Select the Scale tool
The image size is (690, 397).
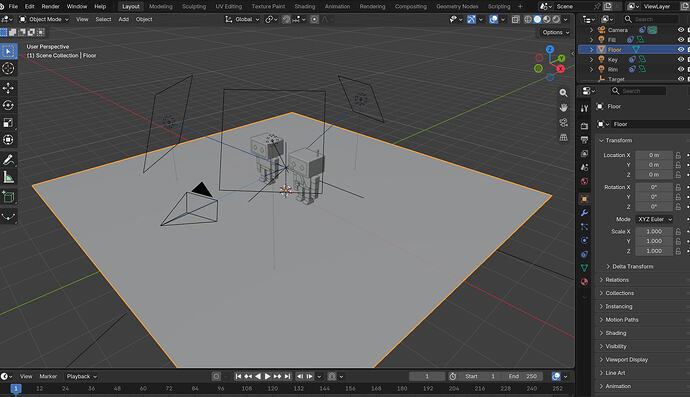coord(8,123)
